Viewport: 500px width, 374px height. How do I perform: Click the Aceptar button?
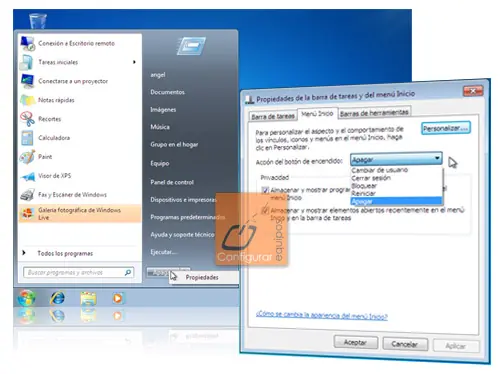pos(356,342)
